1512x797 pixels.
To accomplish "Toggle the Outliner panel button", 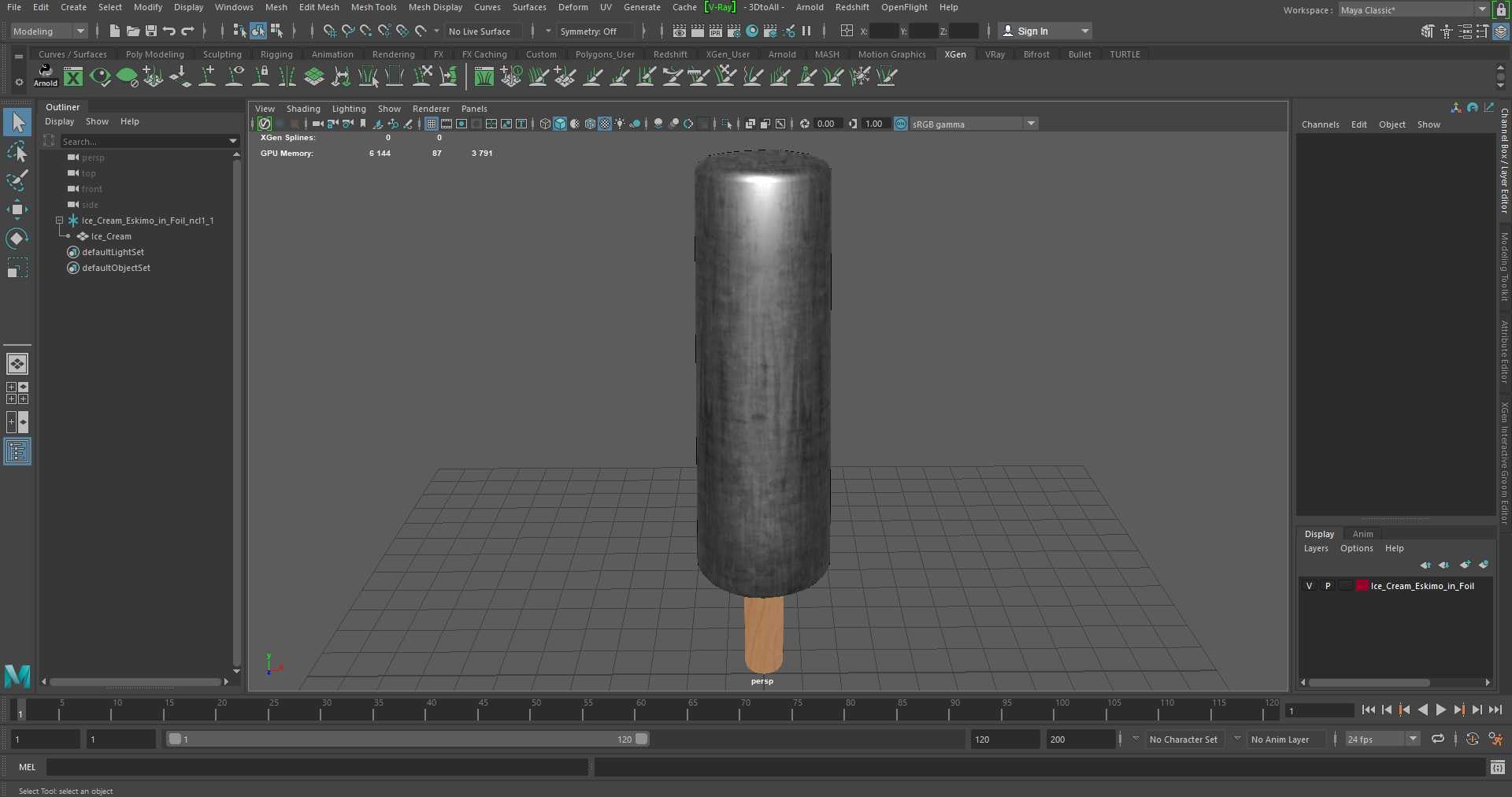I will pyautogui.click(x=17, y=451).
